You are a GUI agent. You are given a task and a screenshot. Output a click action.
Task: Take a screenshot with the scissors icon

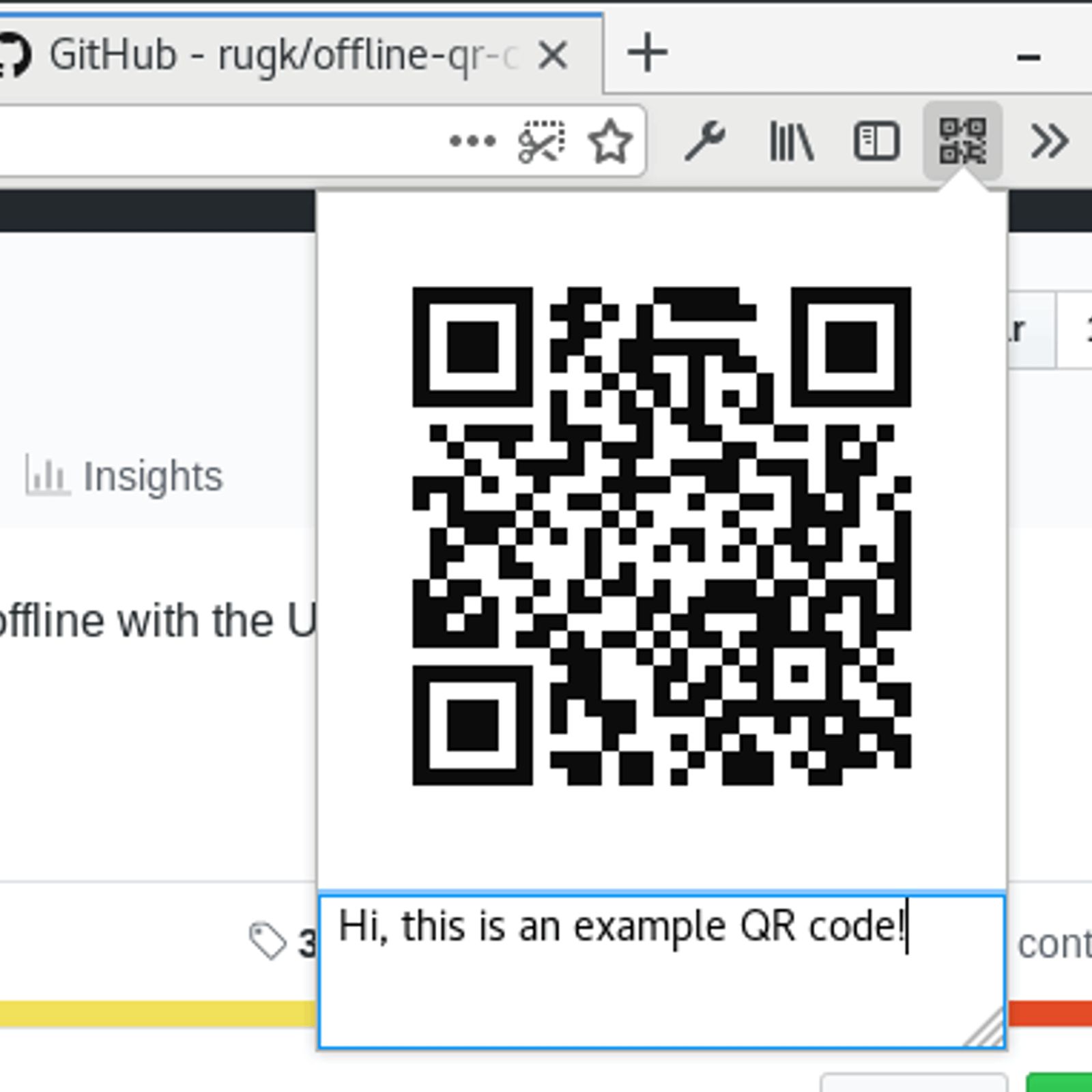click(x=541, y=142)
